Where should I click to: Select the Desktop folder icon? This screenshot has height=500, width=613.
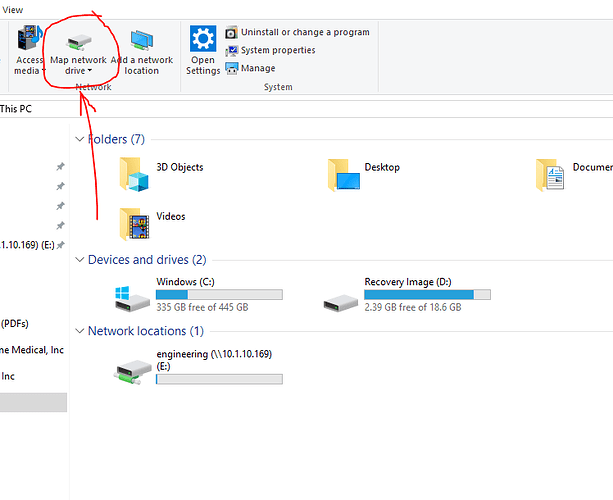(344, 175)
